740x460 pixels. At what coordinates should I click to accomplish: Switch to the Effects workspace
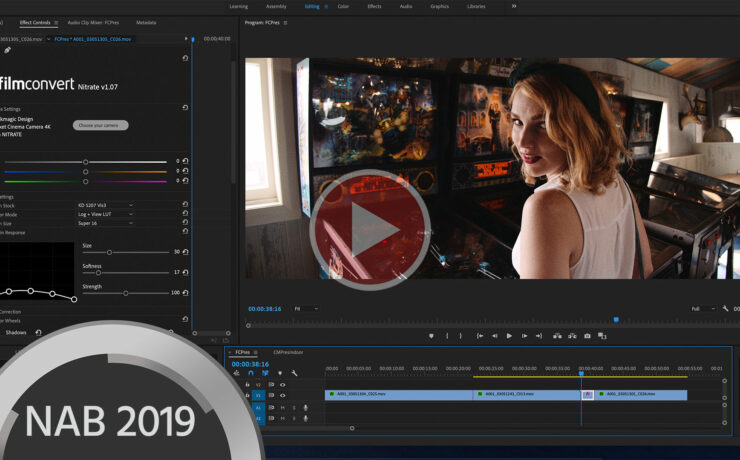click(374, 6)
